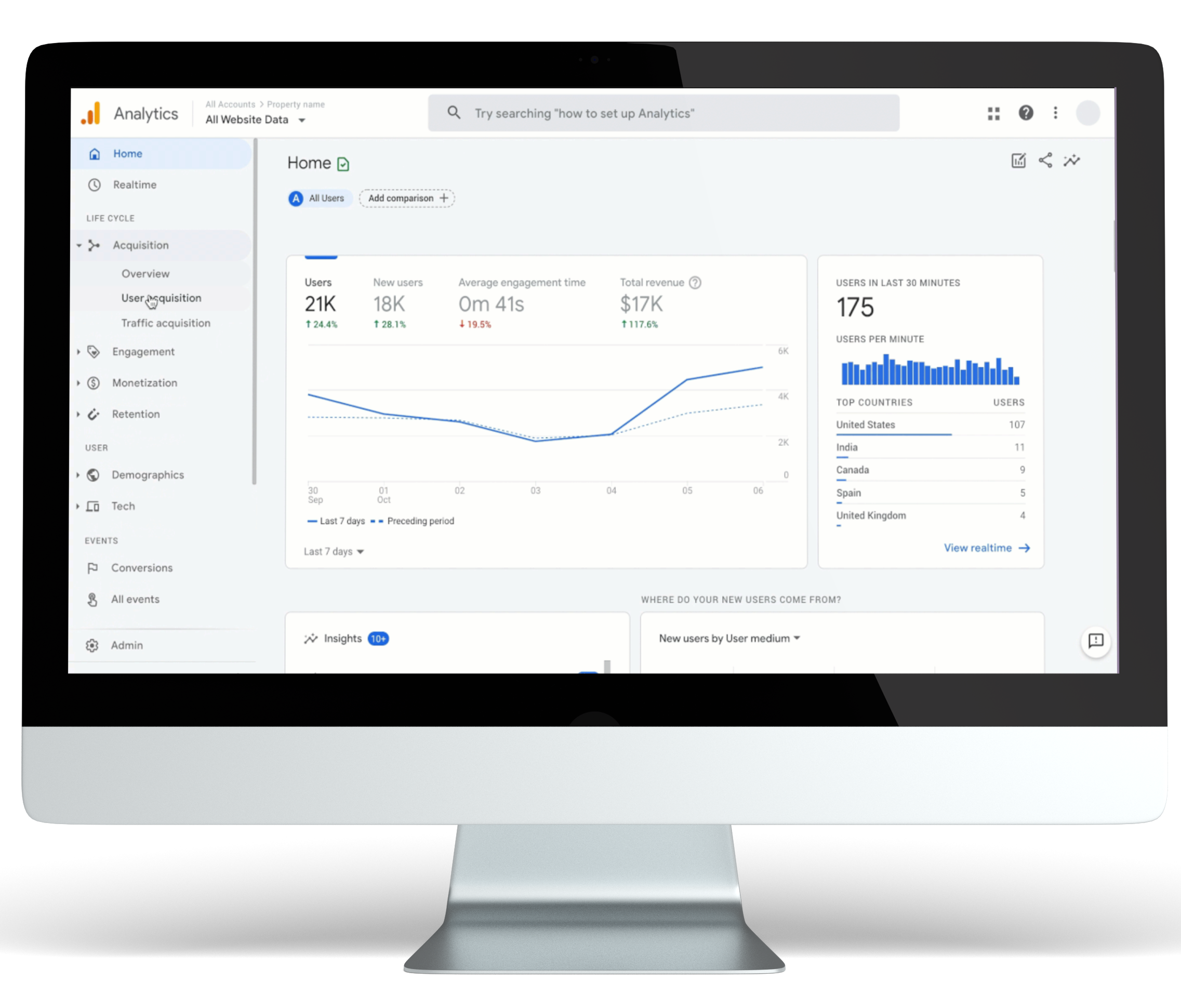Image resolution: width=1181 pixels, height=1008 pixels.
Task: Click the Demographics globe icon
Action: click(x=94, y=475)
